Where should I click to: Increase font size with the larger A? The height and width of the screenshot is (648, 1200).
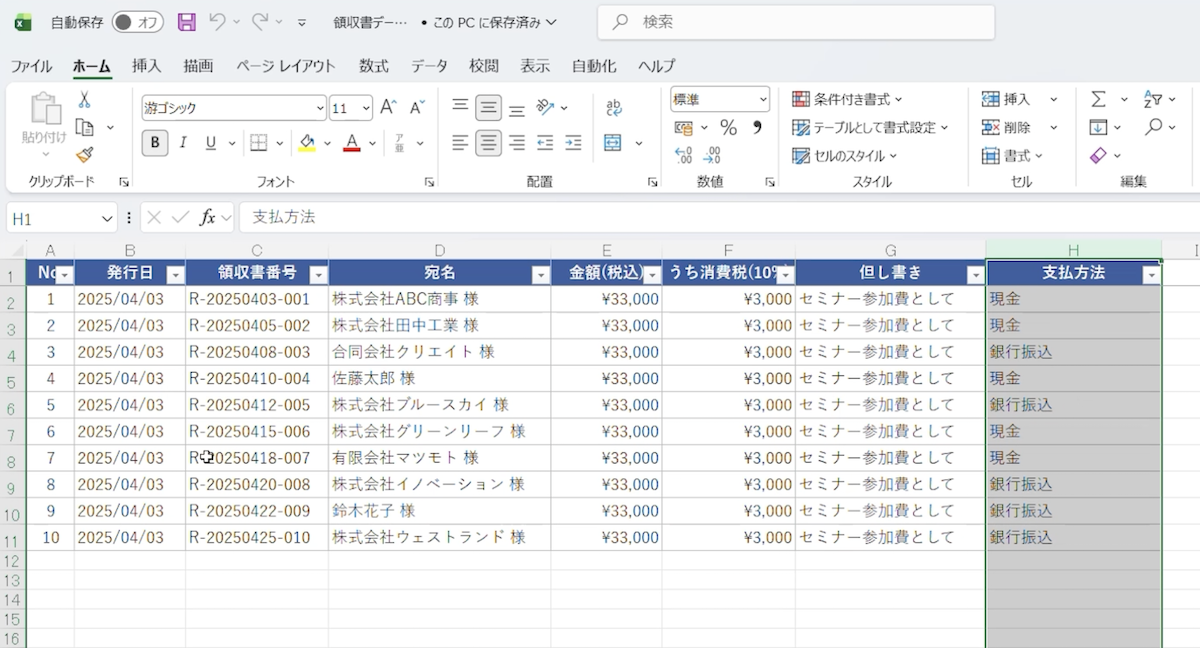pyautogui.click(x=388, y=107)
